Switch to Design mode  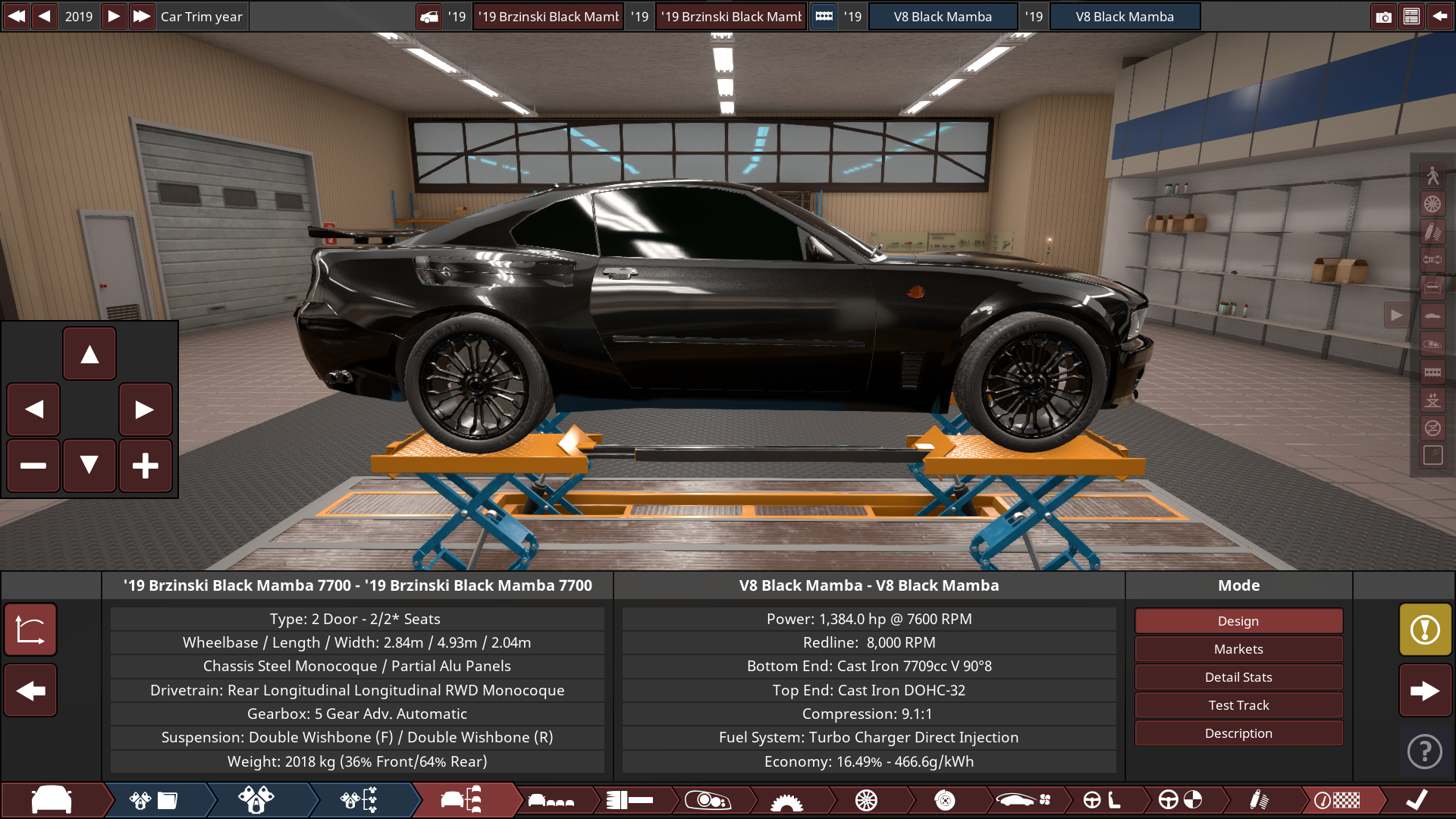coord(1238,621)
